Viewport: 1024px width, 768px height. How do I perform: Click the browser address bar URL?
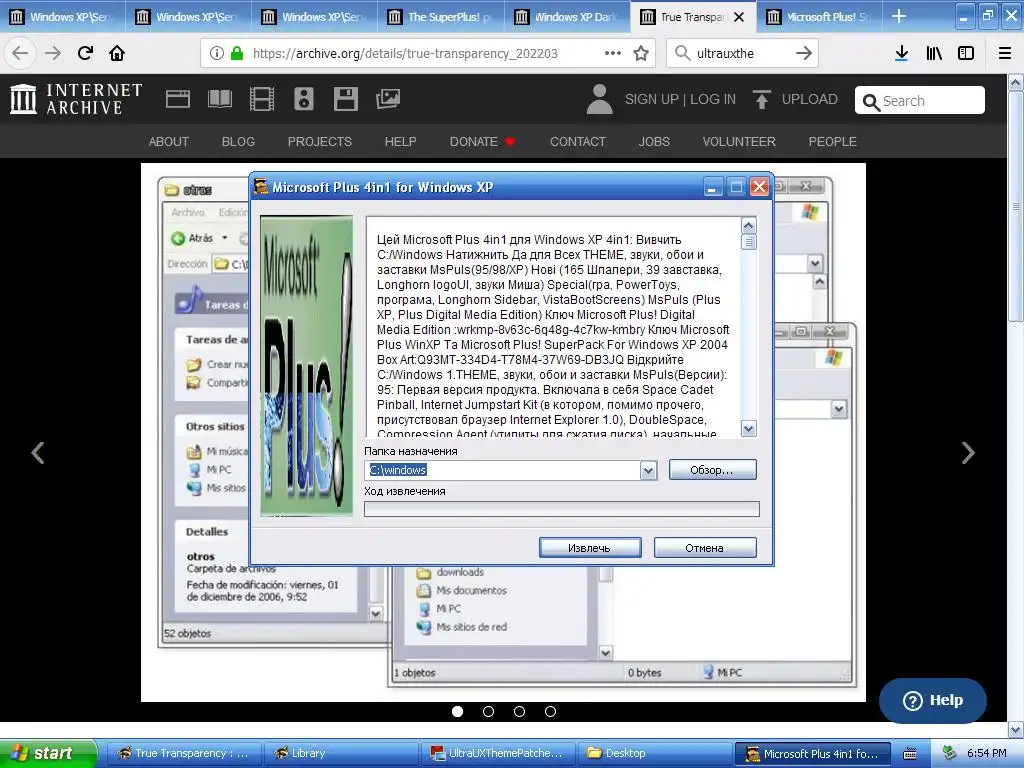pyautogui.click(x=405, y=54)
